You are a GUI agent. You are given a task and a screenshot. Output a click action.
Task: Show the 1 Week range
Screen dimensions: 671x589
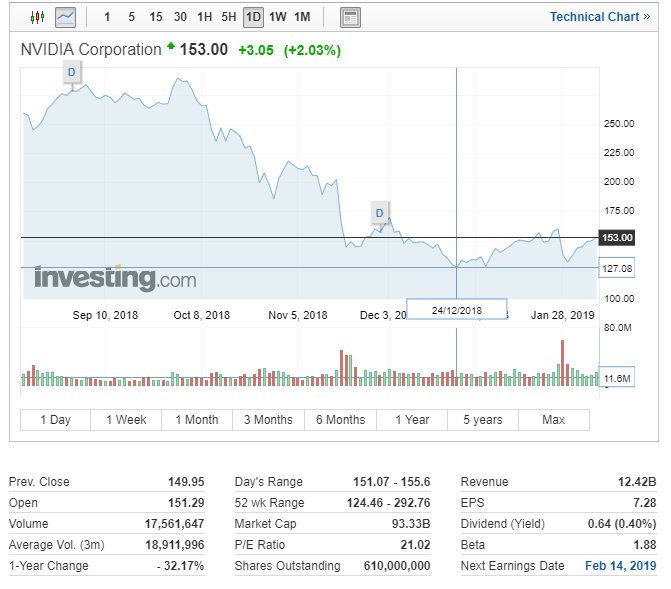coord(126,420)
